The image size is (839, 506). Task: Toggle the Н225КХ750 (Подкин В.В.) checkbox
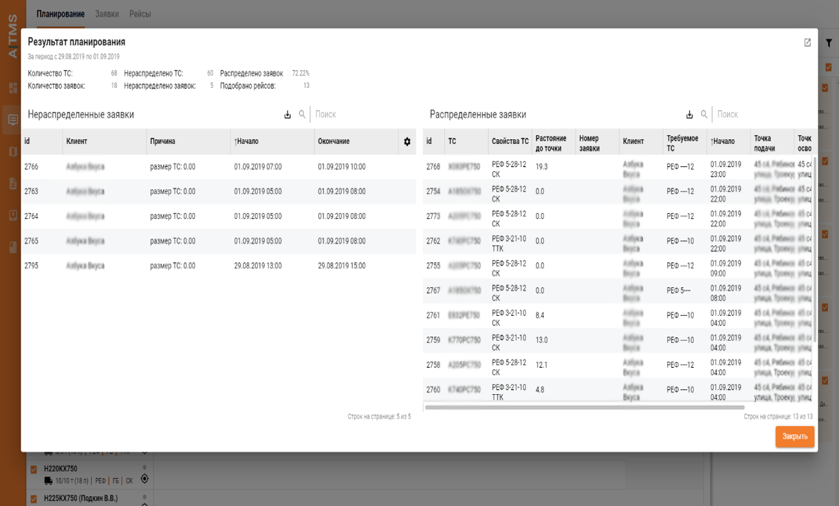click(x=34, y=498)
